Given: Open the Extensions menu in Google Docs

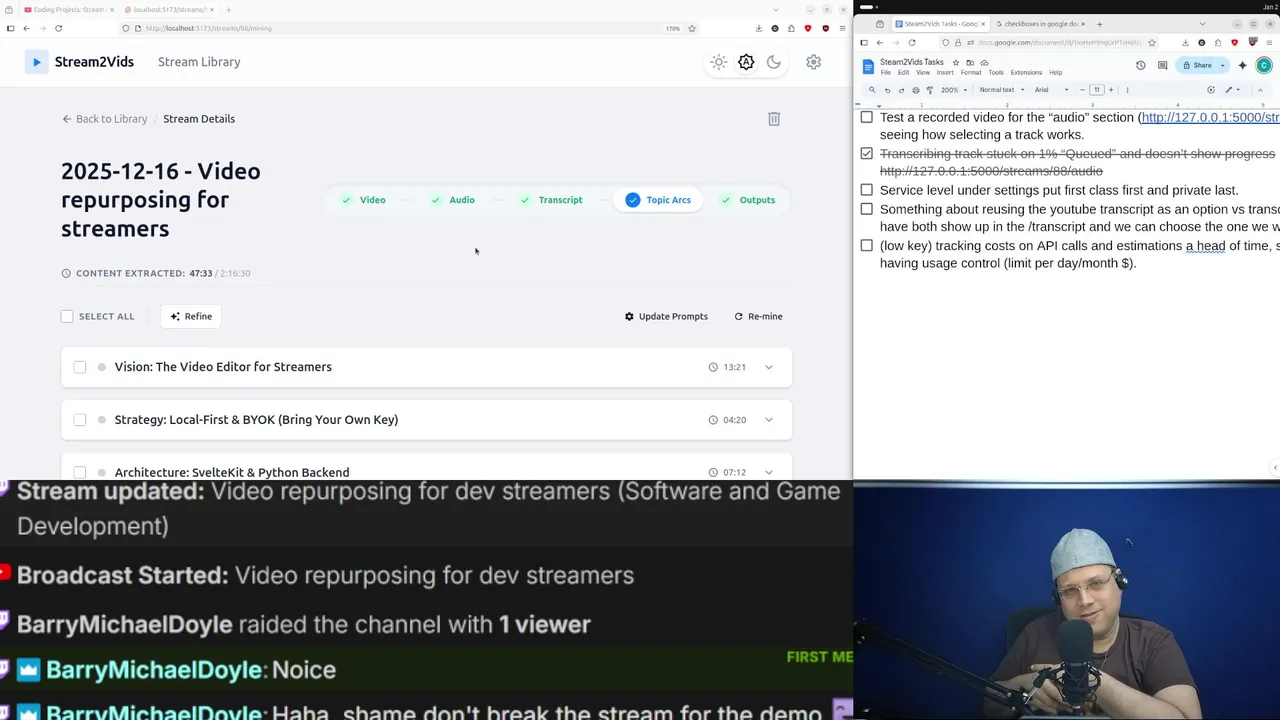Looking at the screenshot, I should pos(1026,73).
